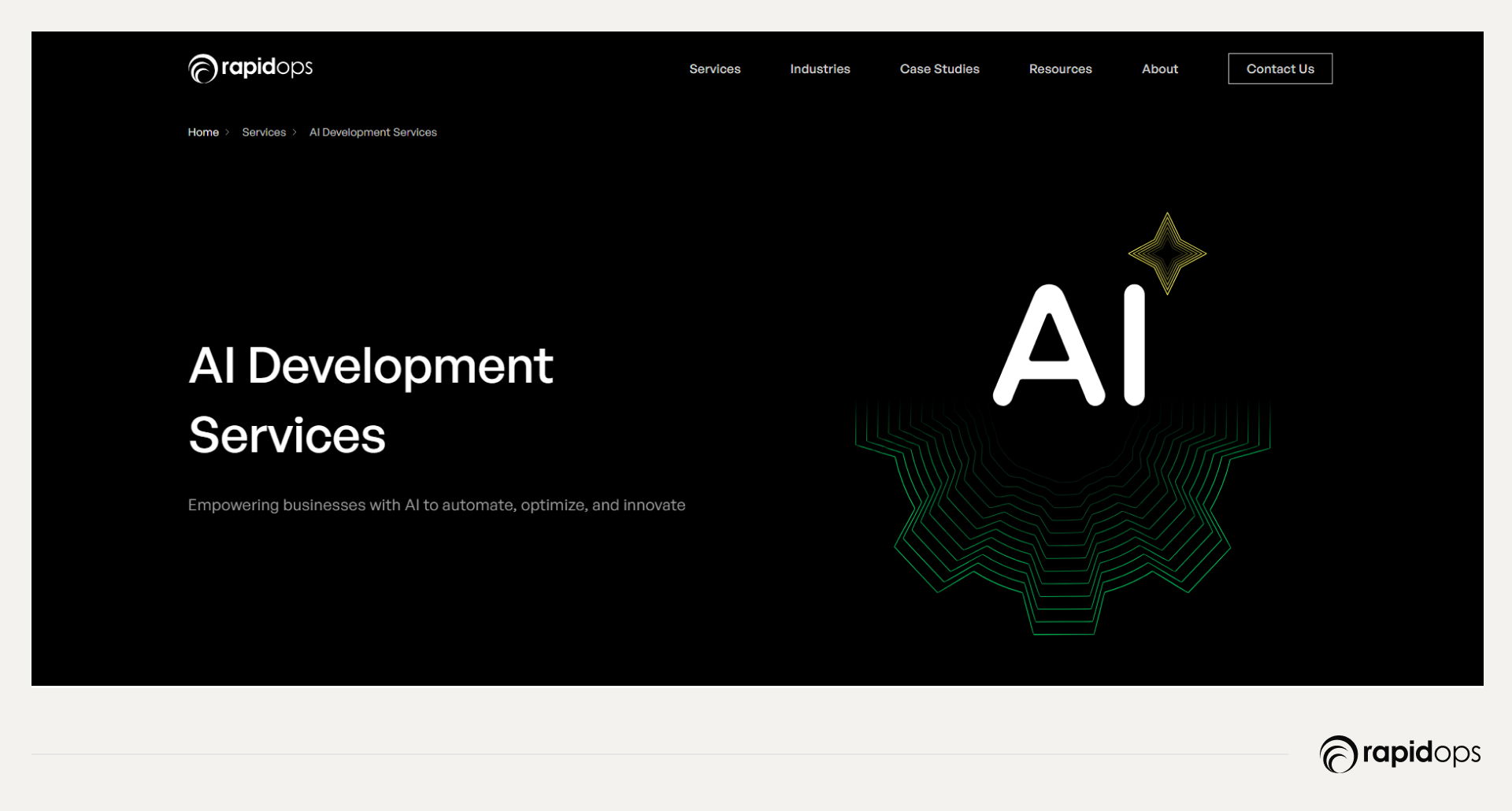Viewport: 1512px width, 811px height.
Task: Click the yellow four-point sparkle star
Action: coord(1167,253)
